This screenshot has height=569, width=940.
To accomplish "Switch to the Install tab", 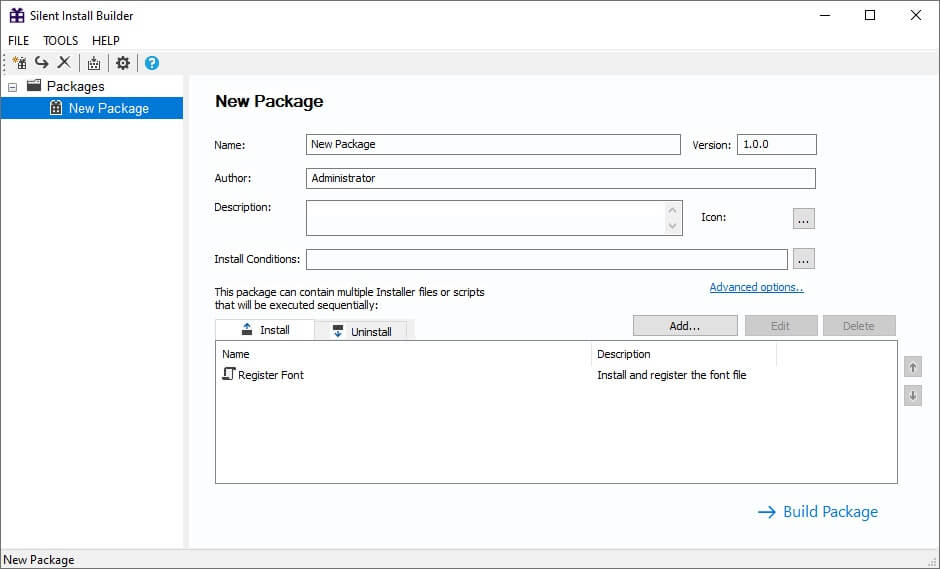I will pyautogui.click(x=264, y=330).
